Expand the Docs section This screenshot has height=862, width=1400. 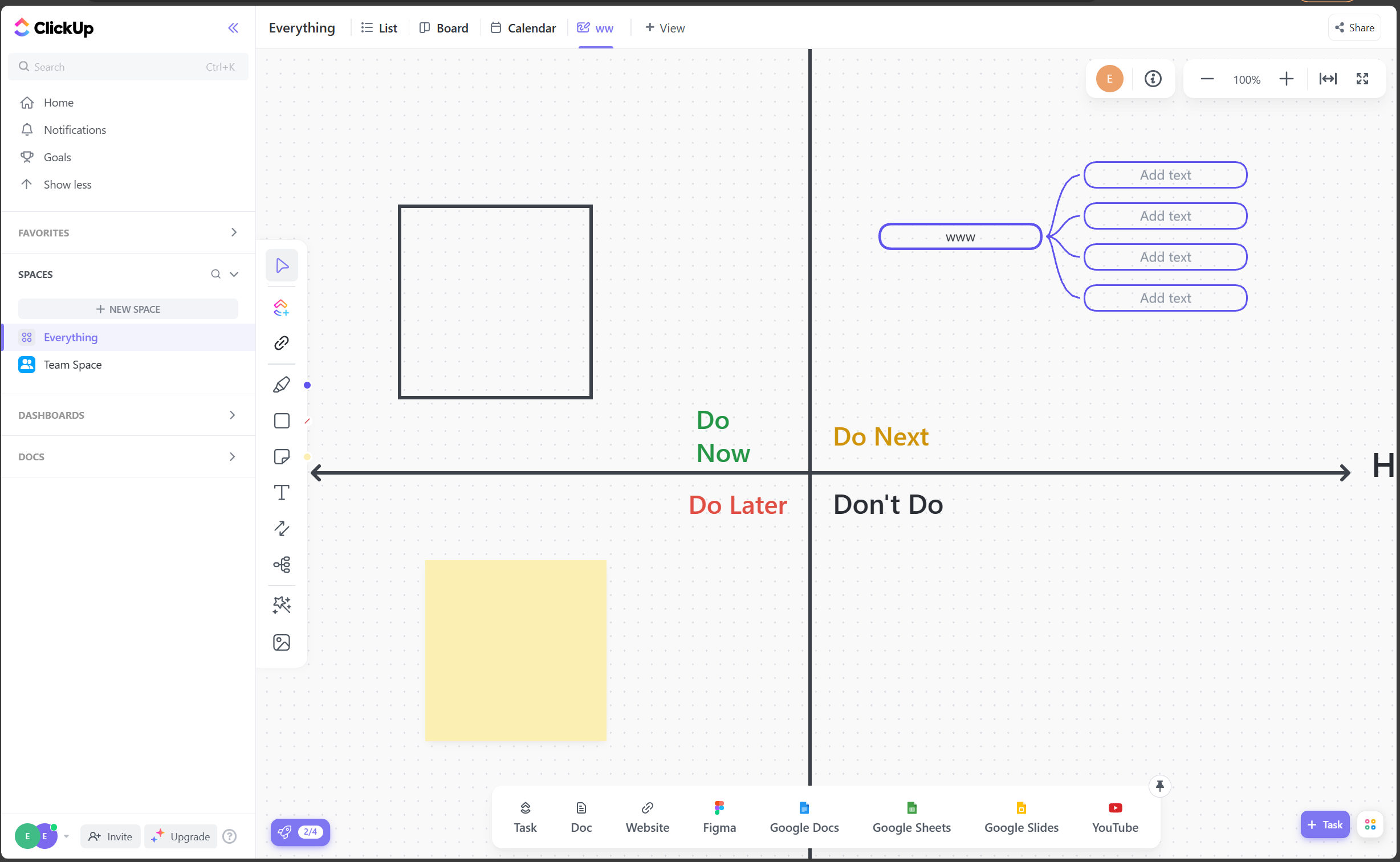(234, 456)
